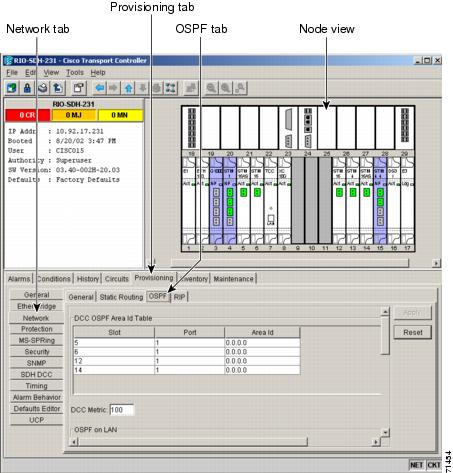Click the green port on slot 12 card

tap(339, 193)
